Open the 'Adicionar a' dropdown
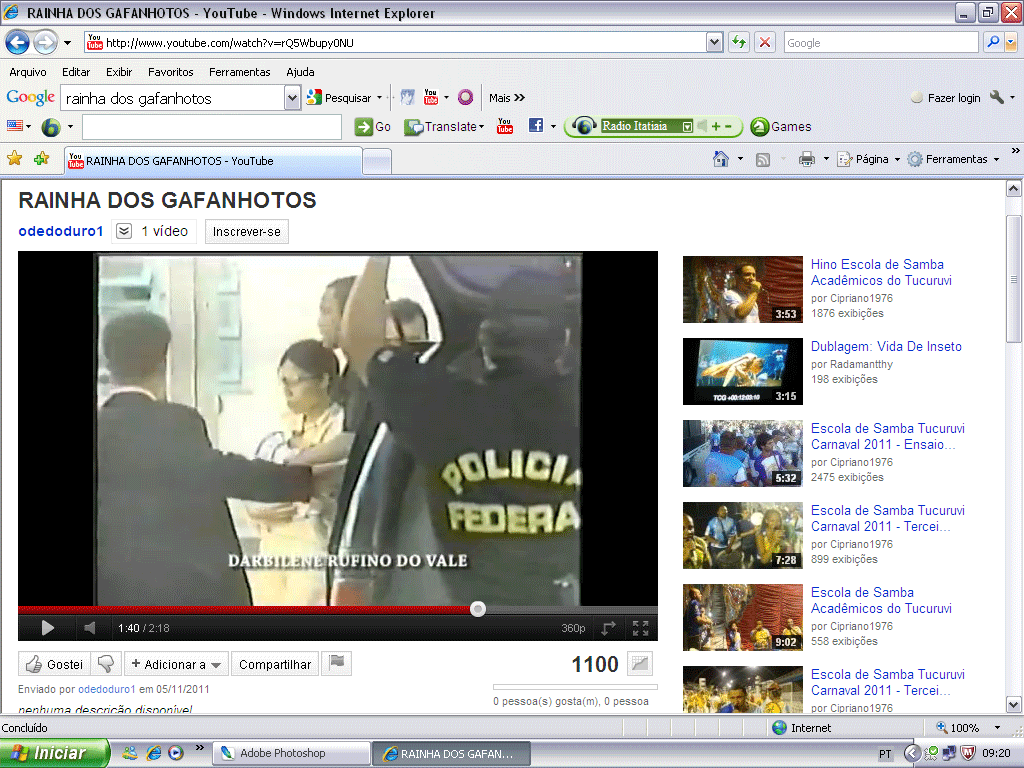The width and height of the screenshot is (1024, 768). coord(175,664)
